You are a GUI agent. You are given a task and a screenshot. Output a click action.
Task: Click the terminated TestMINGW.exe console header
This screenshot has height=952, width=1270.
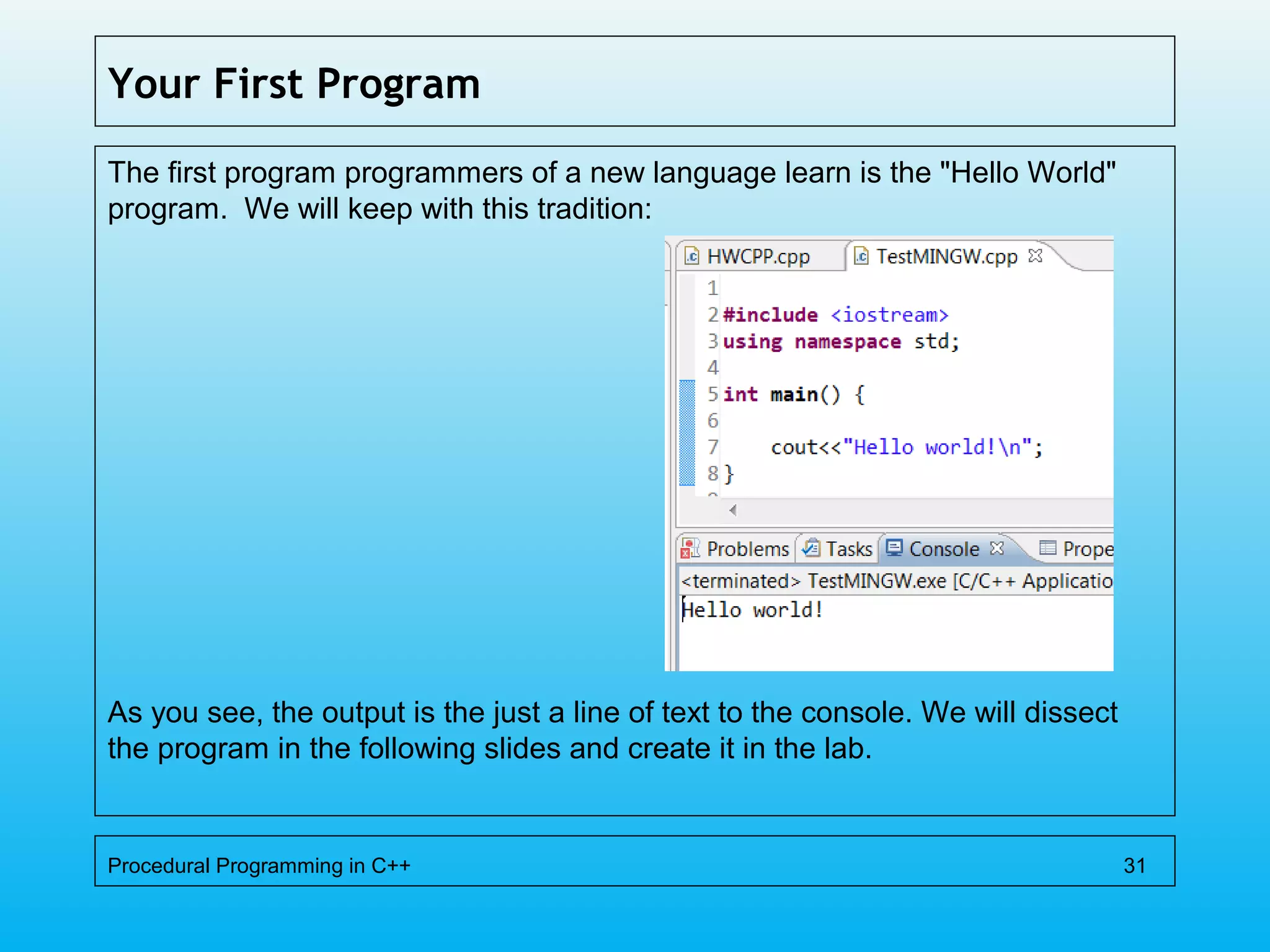[x=897, y=581]
